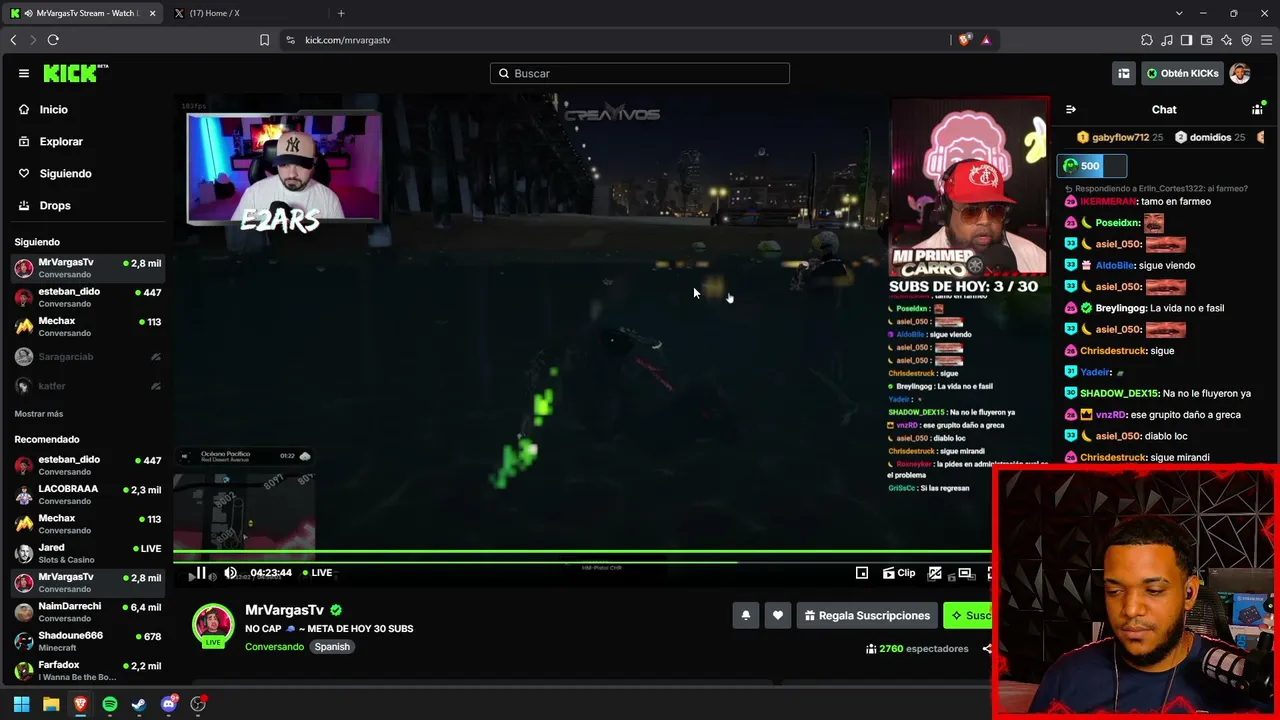This screenshot has height=720, width=1280.
Task: Toggle the Kick sidebar hamburger menu
Action: point(24,73)
